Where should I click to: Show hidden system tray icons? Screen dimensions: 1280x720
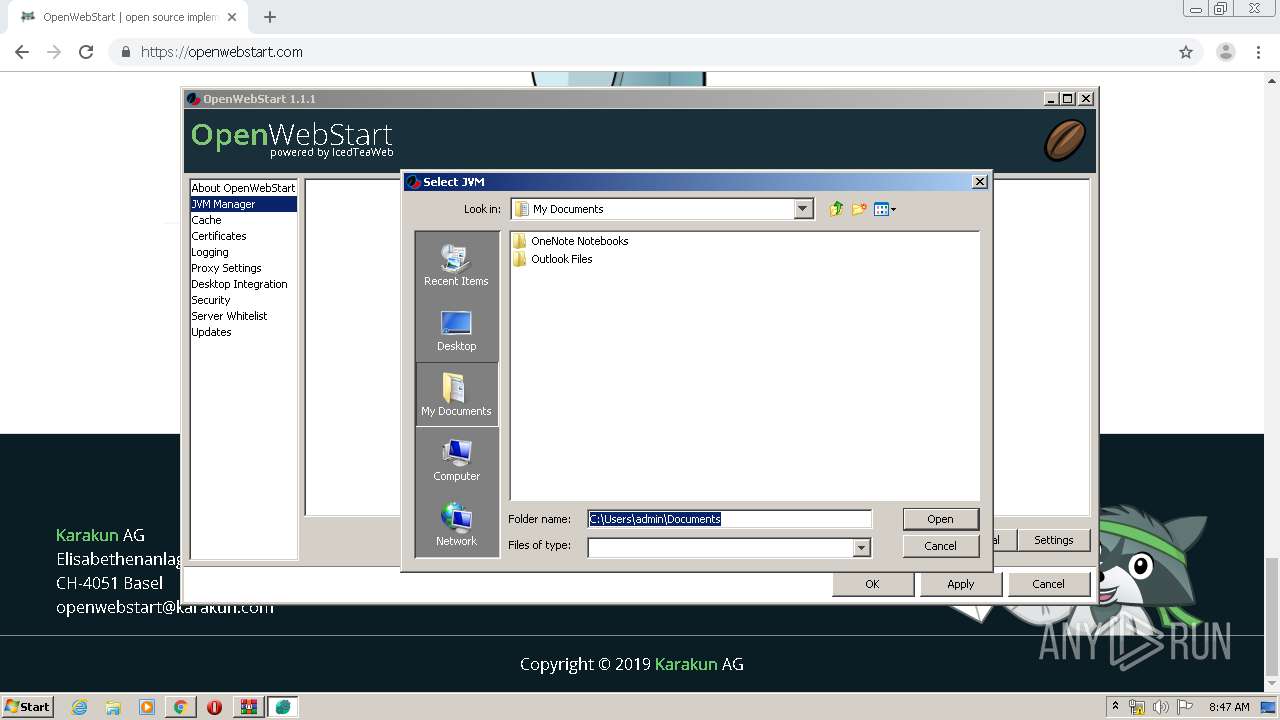(1115, 707)
